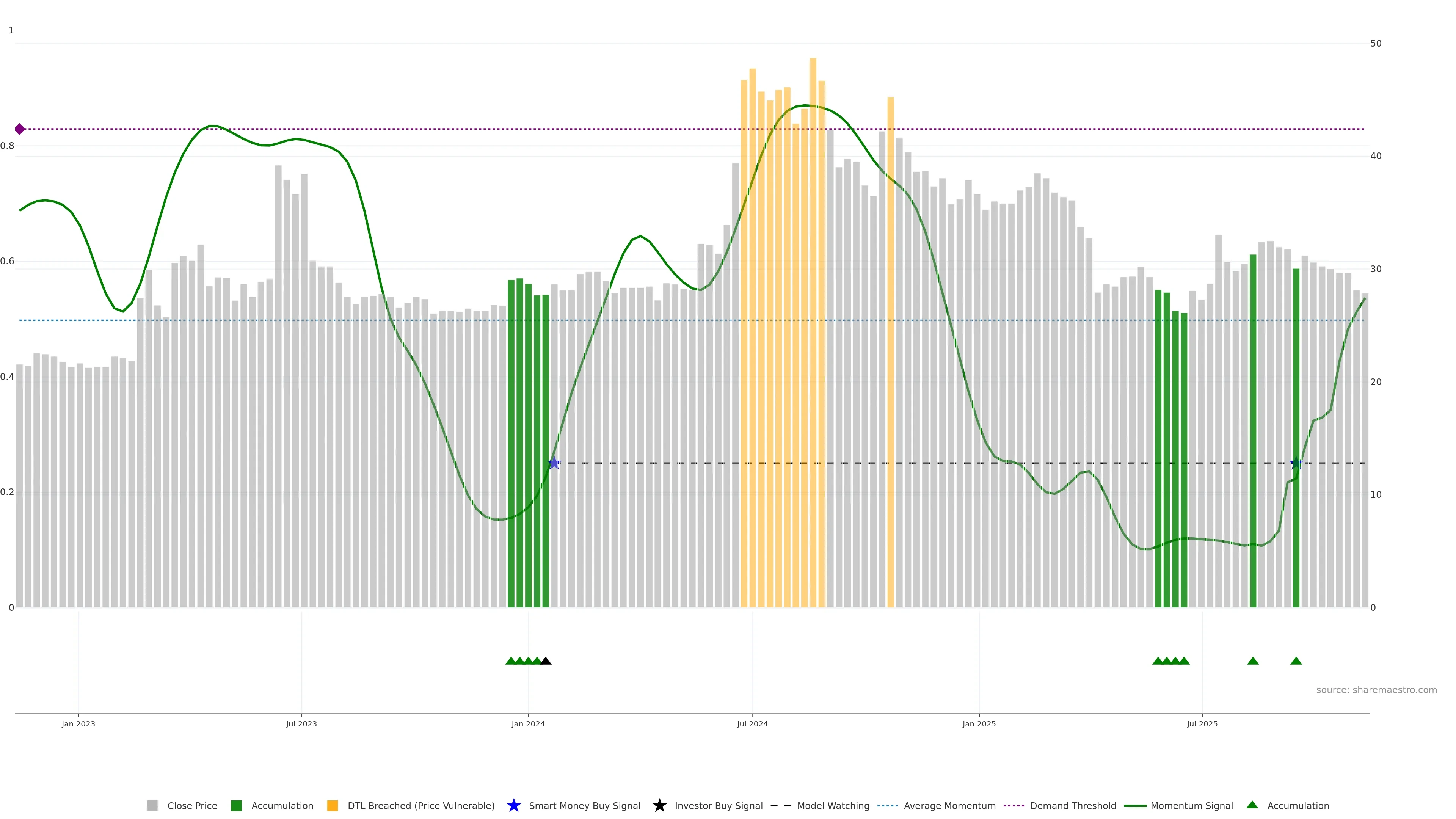Click the Jan 2025 axis label
This screenshot has width=1456, height=819.
tap(978, 723)
